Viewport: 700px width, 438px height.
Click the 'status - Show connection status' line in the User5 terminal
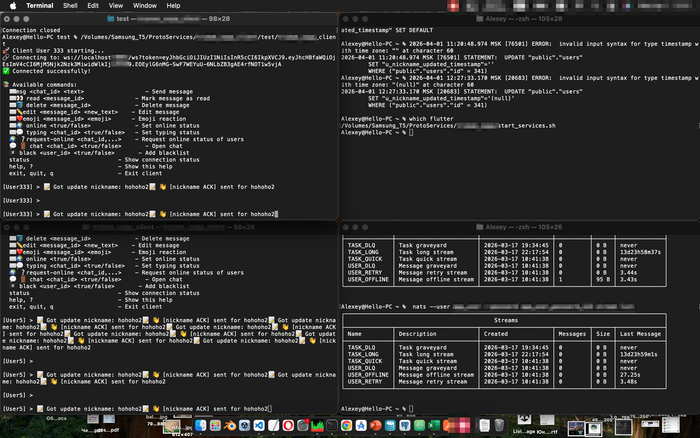tap(104, 293)
